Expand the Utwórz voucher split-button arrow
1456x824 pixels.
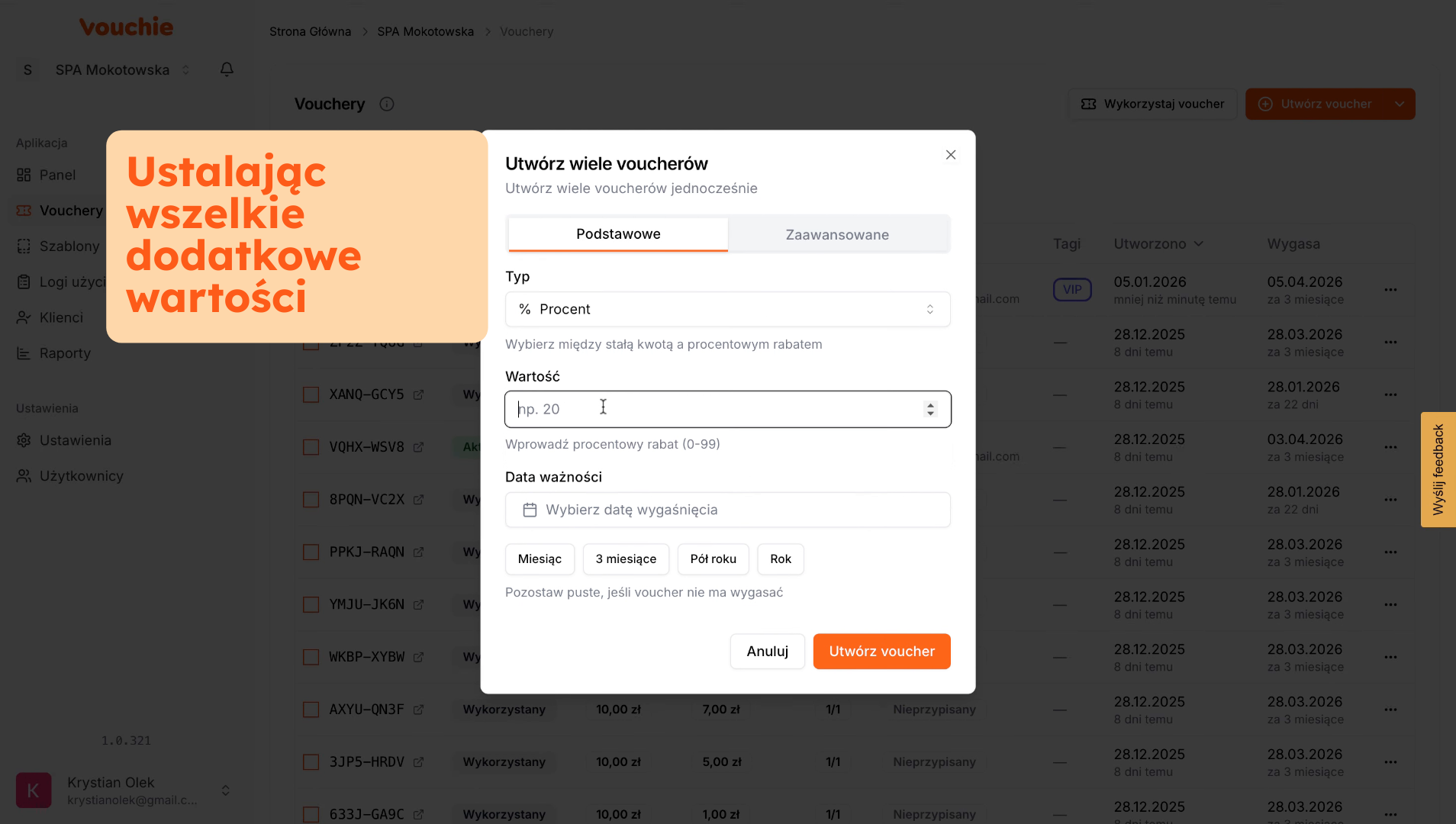[1399, 105]
